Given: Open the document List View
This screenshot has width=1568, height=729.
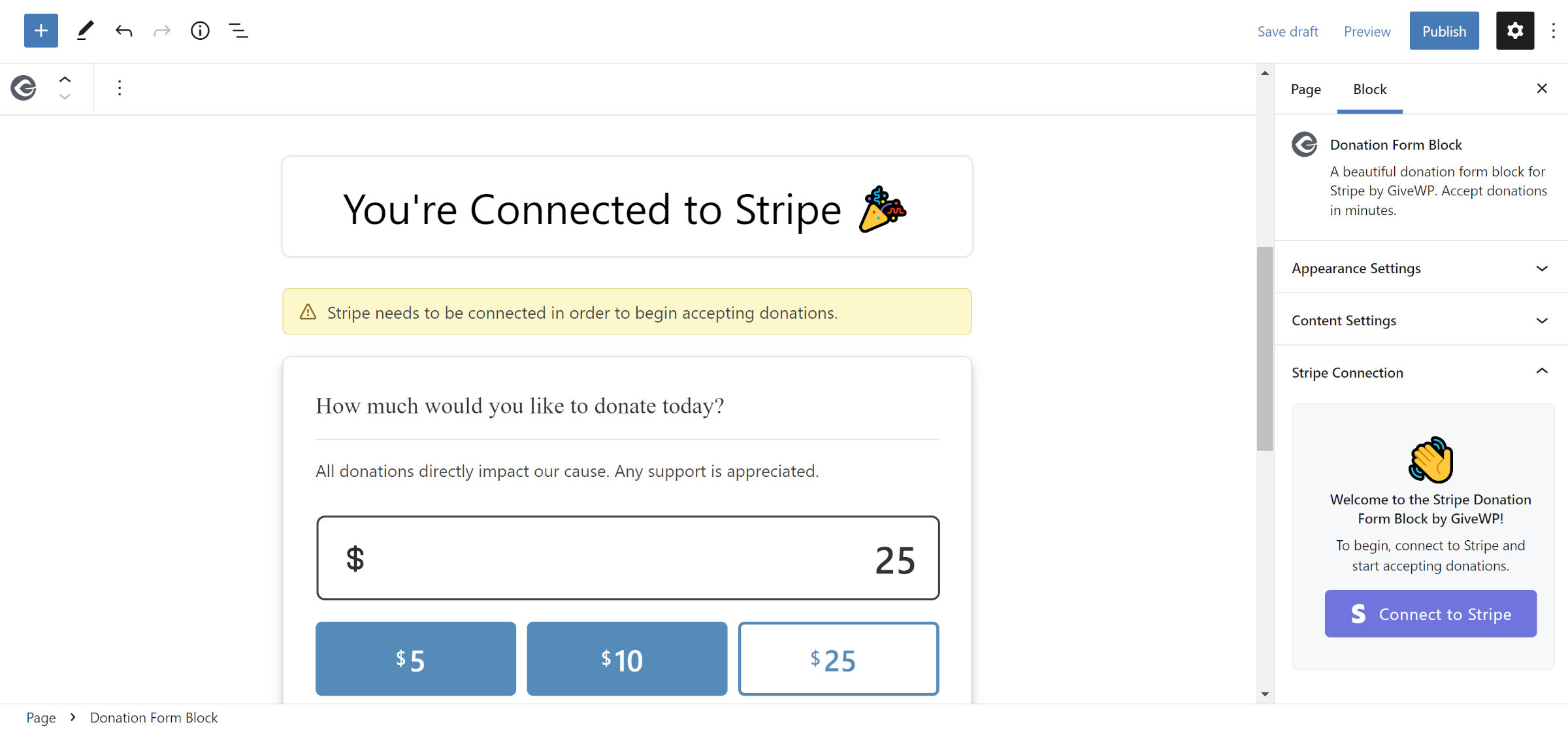Looking at the screenshot, I should 238,31.
